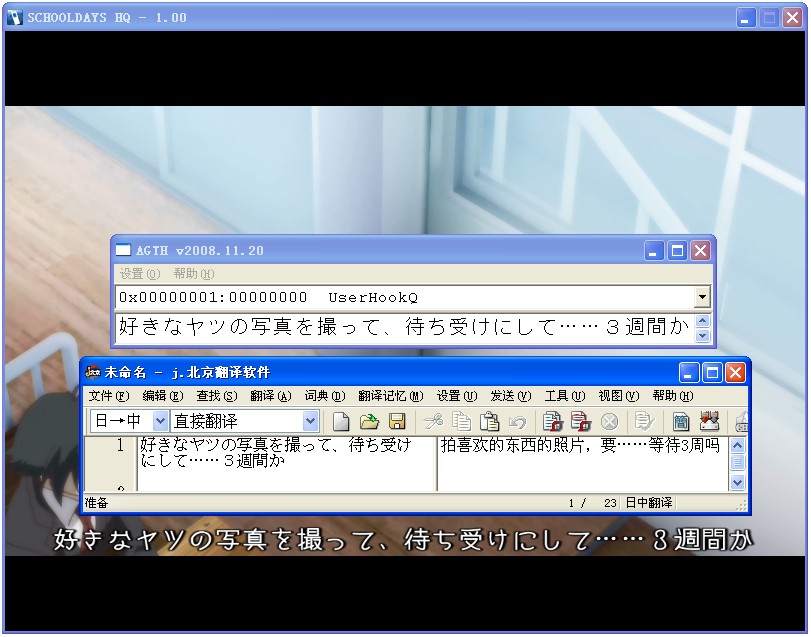Open the 工具(U) menu
Image resolution: width=811 pixels, height=637 pixels.
click(565, 396)
